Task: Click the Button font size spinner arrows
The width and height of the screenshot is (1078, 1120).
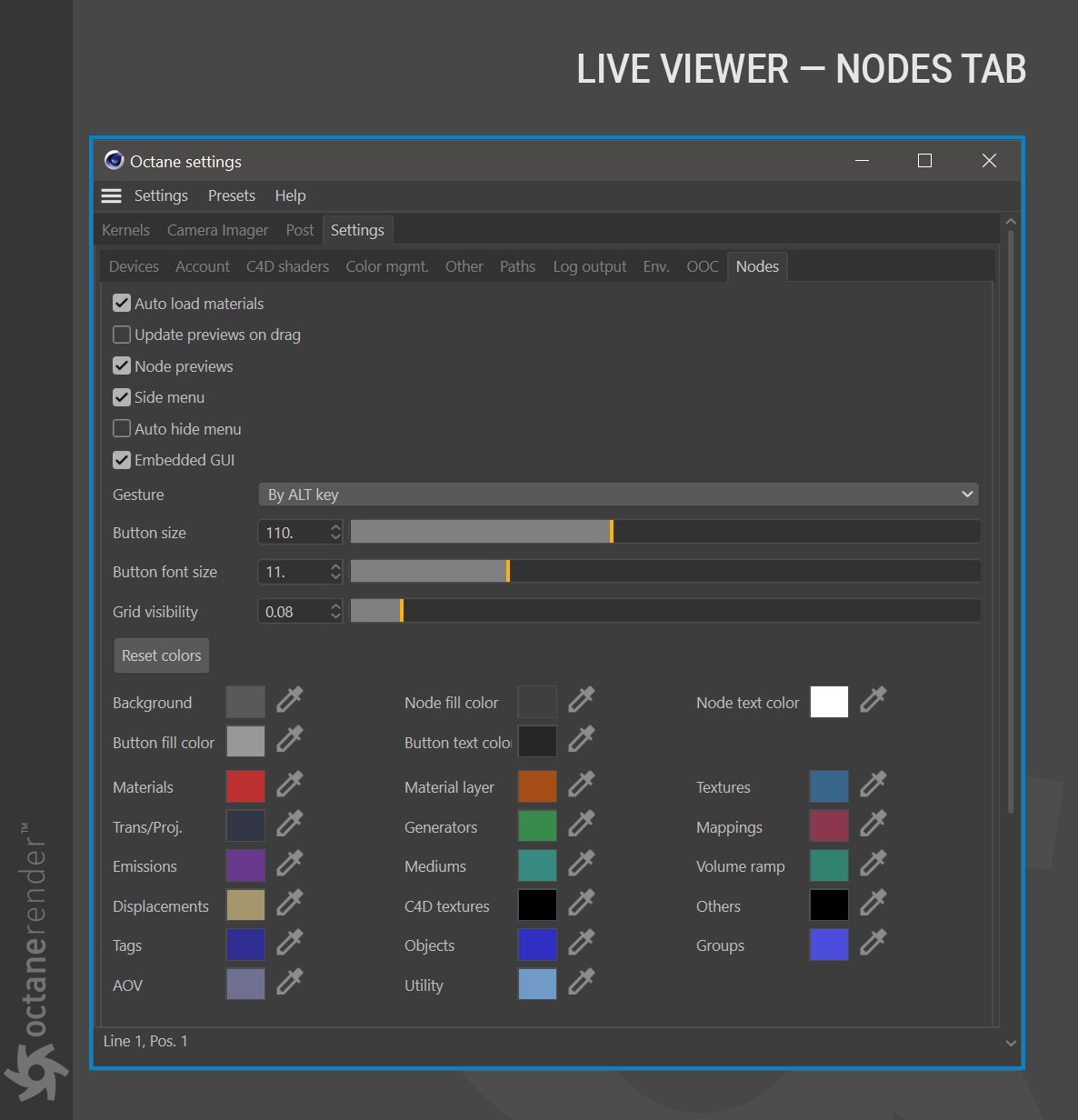Action: click(335, 572)
